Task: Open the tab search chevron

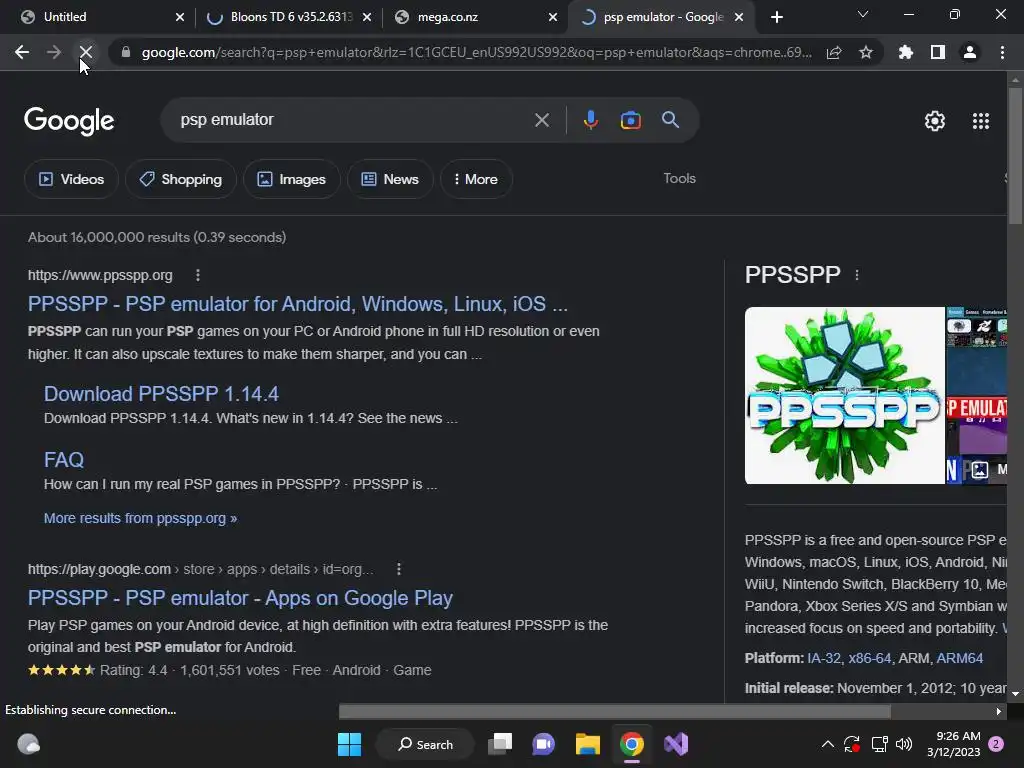Action: 863,14
